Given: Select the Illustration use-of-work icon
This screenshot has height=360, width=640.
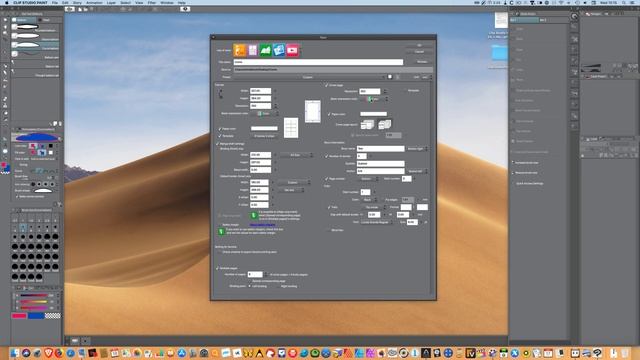Looking at the screenshot, I should pyautogui.click(x=240, y=50).
